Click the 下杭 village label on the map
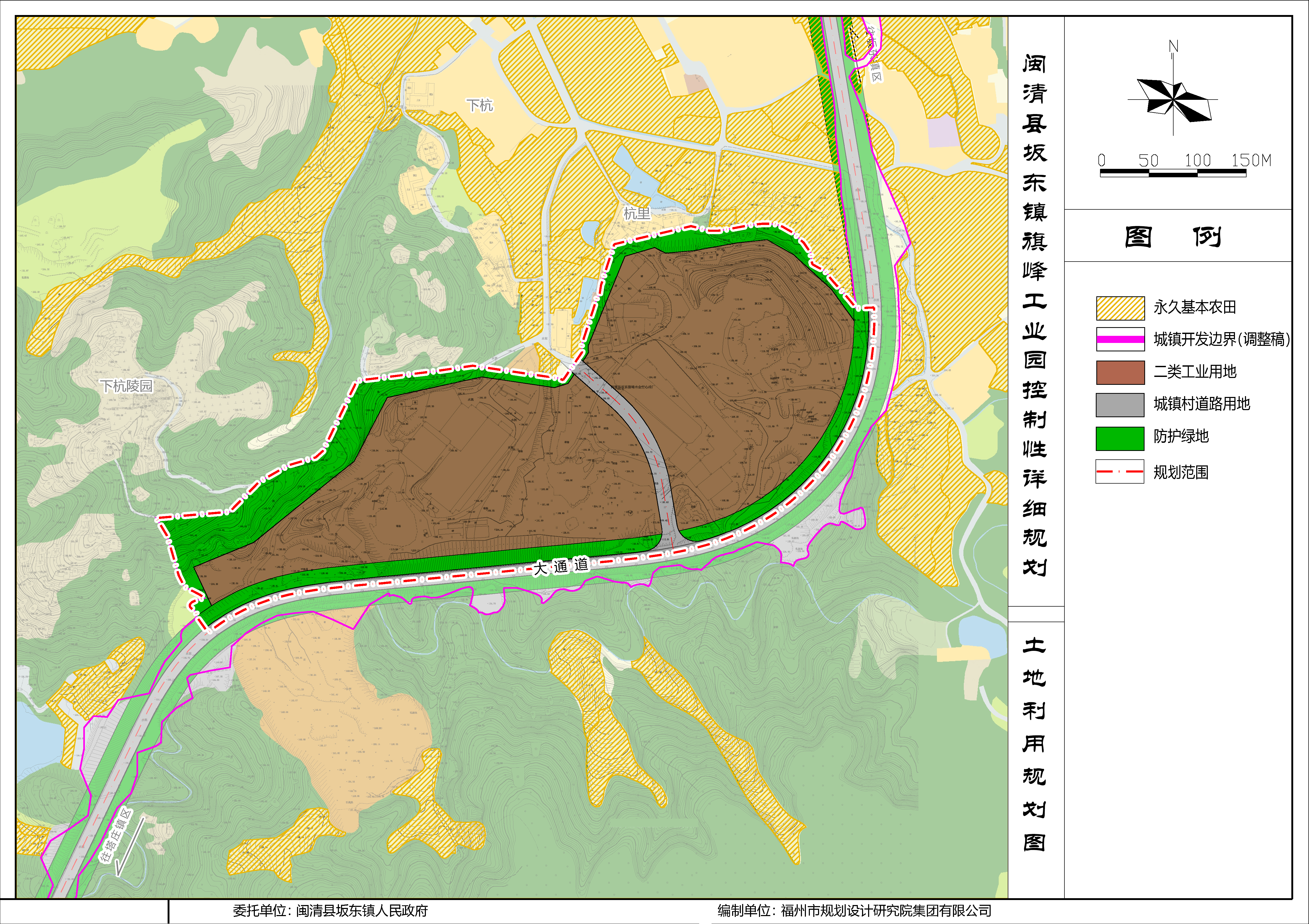This screenshot has width=1309, height=924. 479,105
